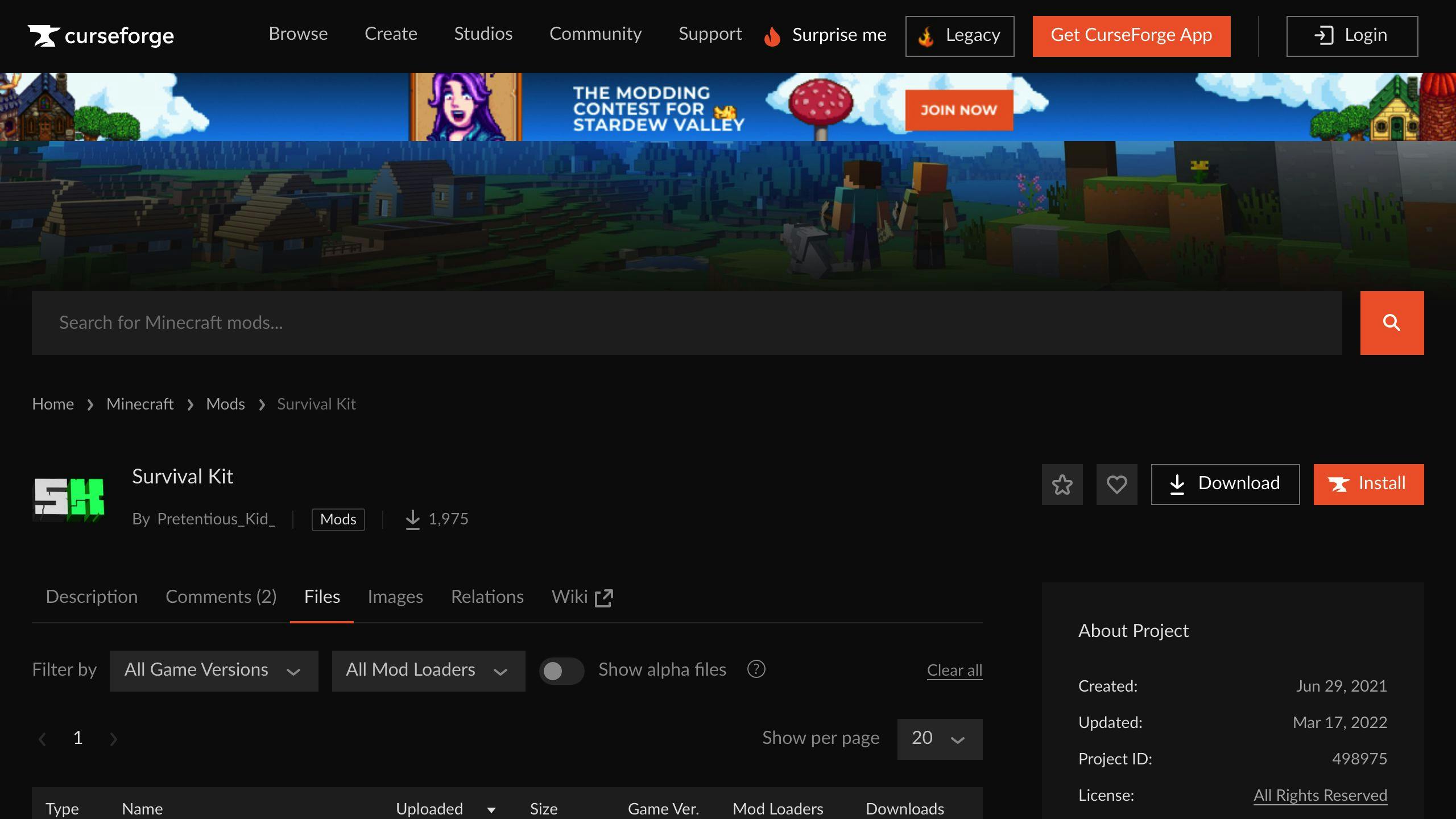Click JOIN NOW on Stardew banner
1456x819 pixels.
(959, 110)
